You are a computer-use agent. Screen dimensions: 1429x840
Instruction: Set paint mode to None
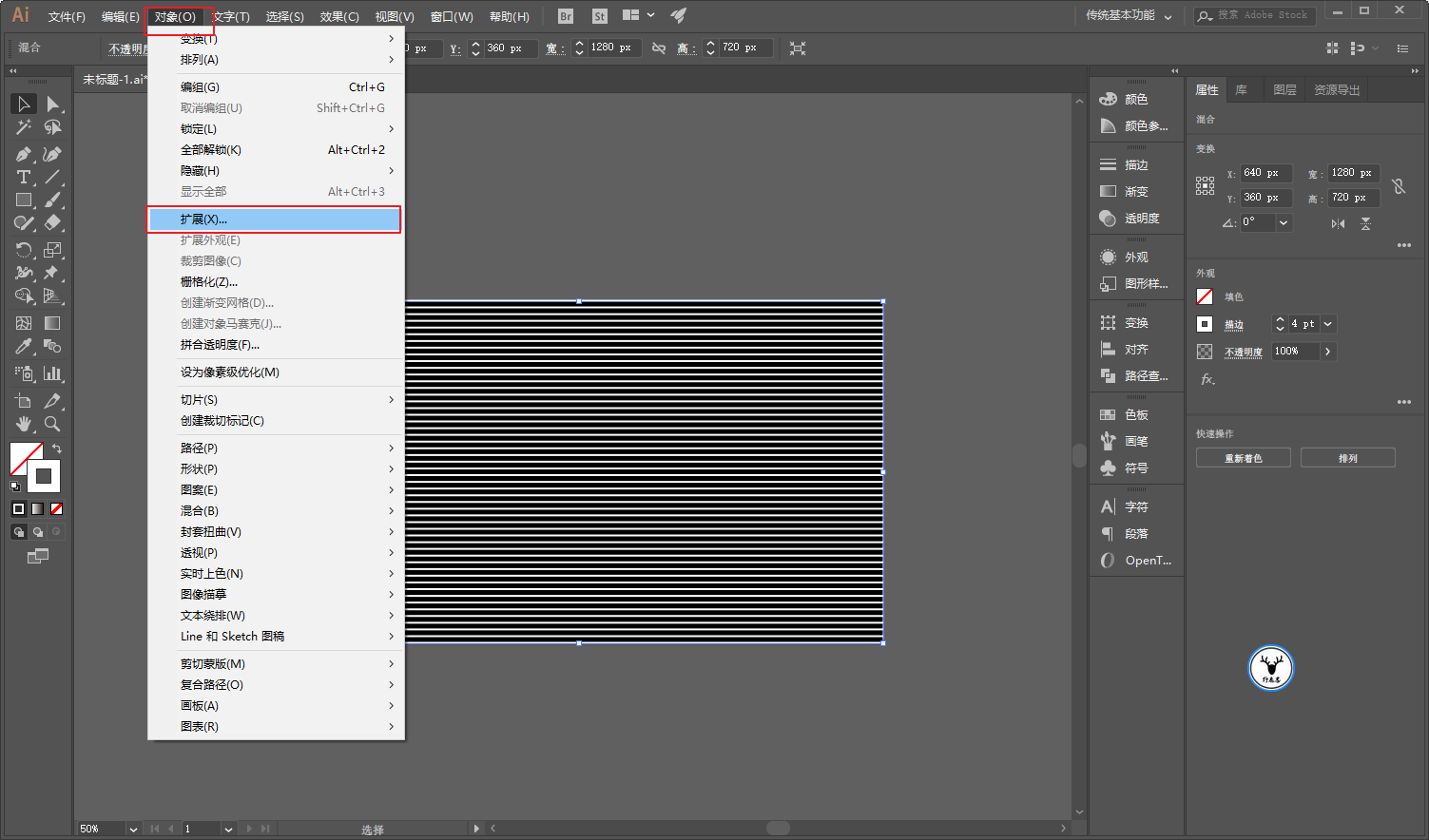coord(56,509)
